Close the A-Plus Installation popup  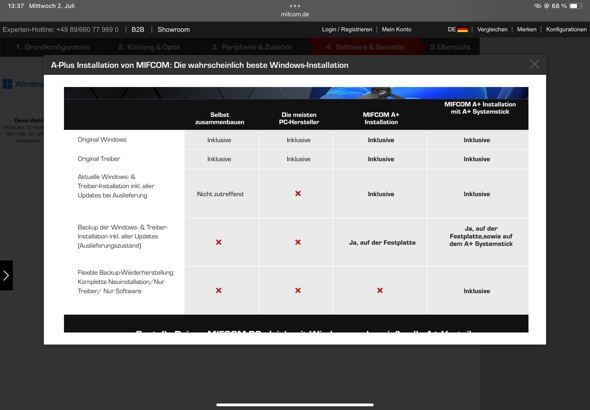534,65
